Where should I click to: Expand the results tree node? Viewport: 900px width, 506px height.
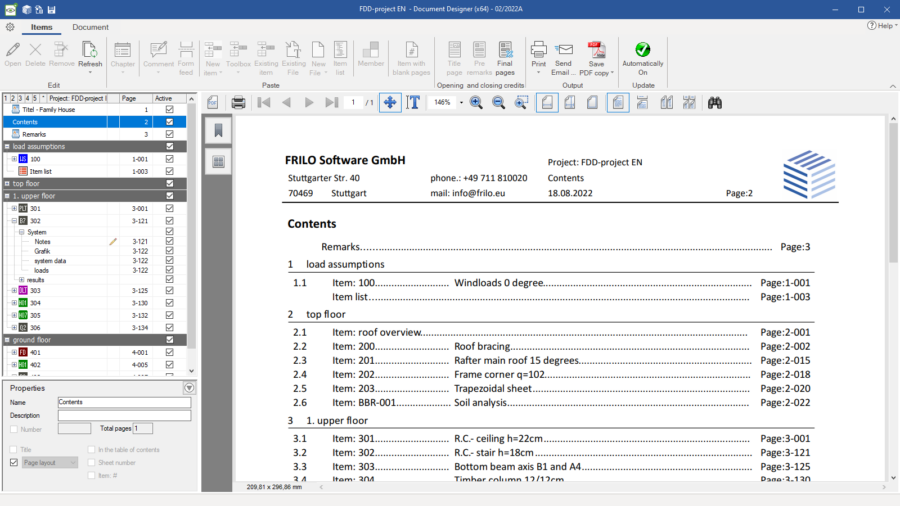21,280
